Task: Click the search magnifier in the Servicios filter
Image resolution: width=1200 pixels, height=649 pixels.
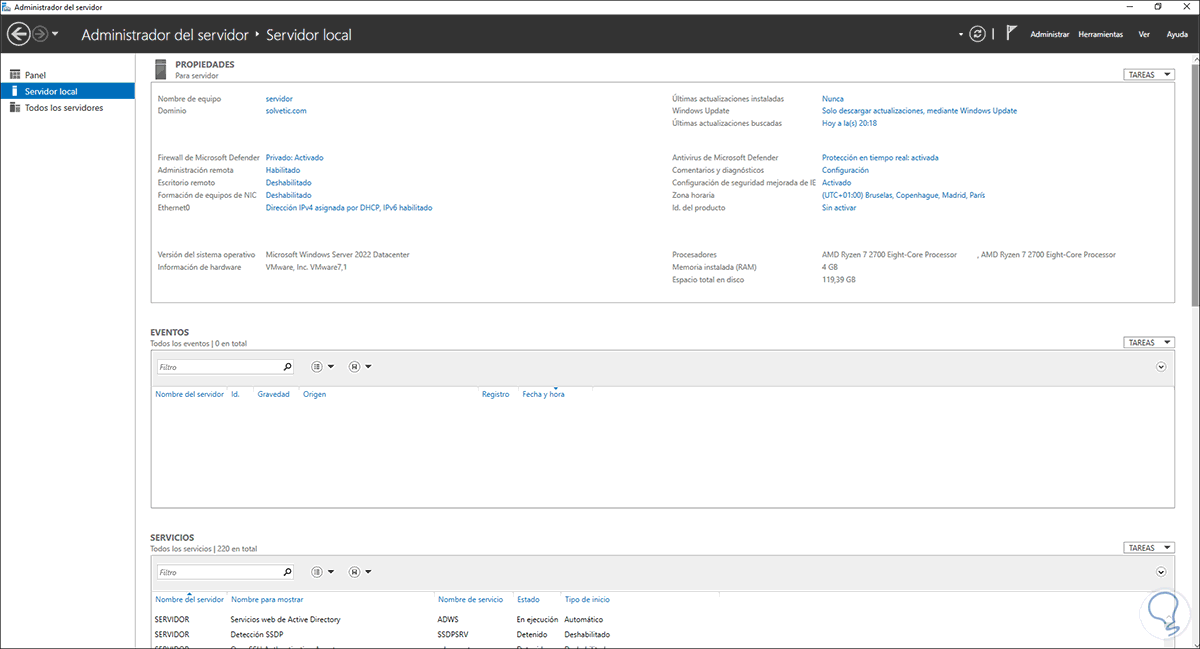Action: [x=288, y=572]
